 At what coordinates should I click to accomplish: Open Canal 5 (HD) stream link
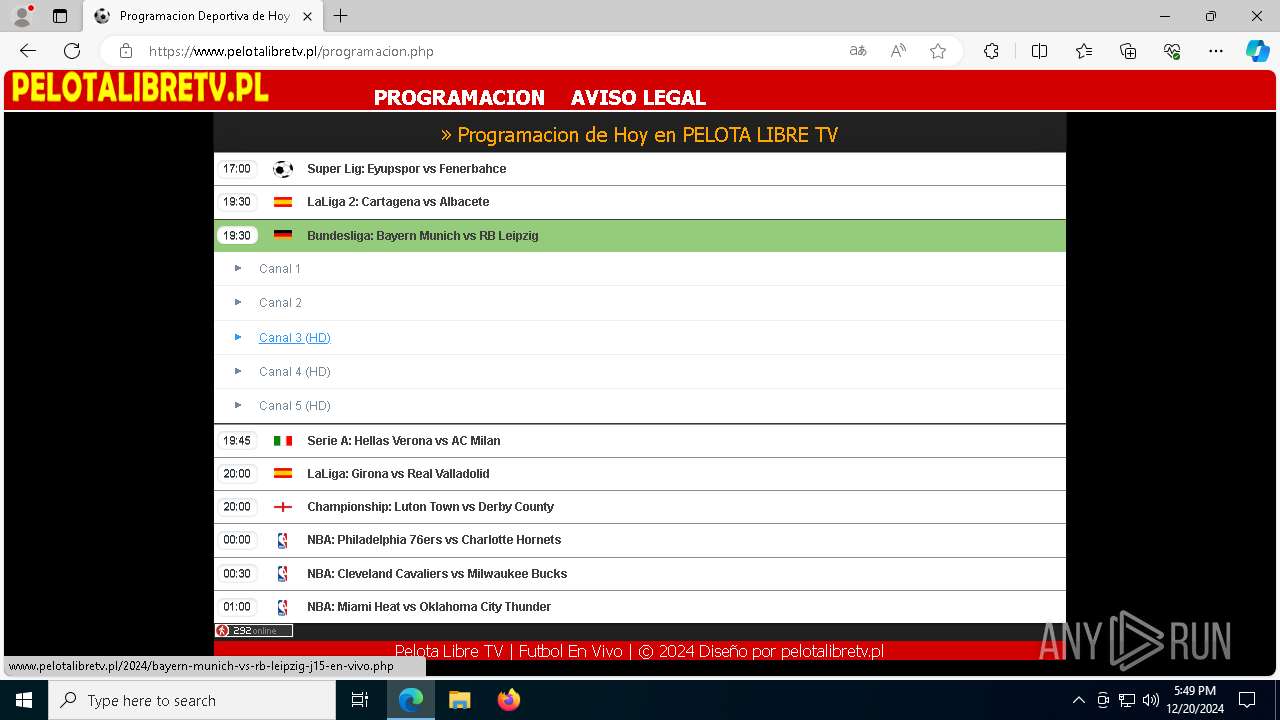pos(295,406)
